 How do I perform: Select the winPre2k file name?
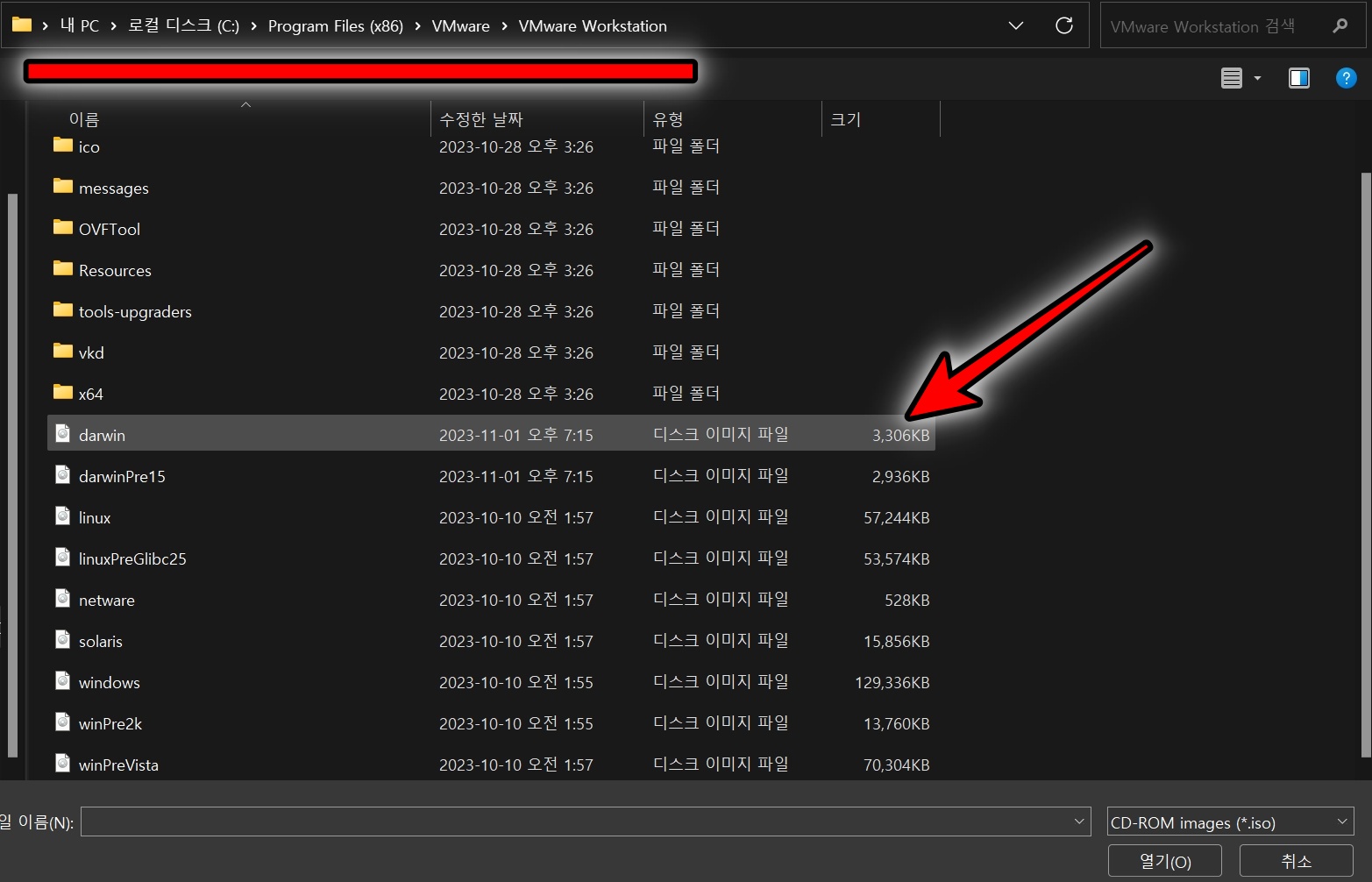click(x=110, y=723)
